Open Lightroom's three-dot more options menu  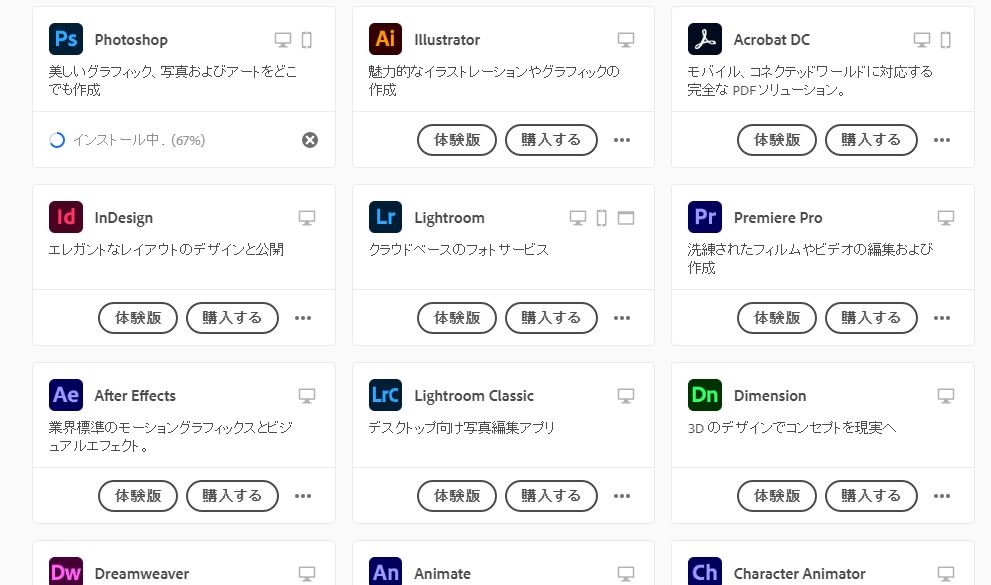click(x=622, y=318)
